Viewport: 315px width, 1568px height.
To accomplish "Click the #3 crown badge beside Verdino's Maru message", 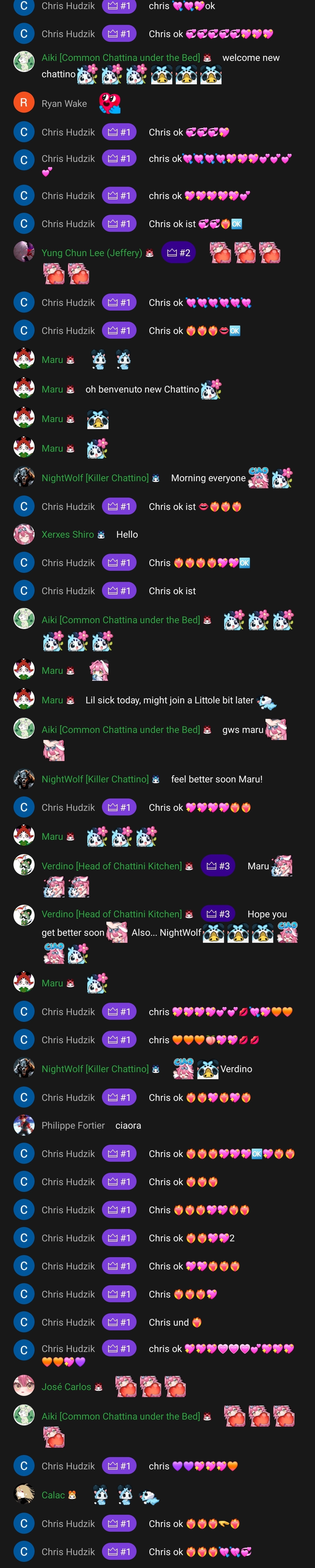I will click(x=218, y=866).
